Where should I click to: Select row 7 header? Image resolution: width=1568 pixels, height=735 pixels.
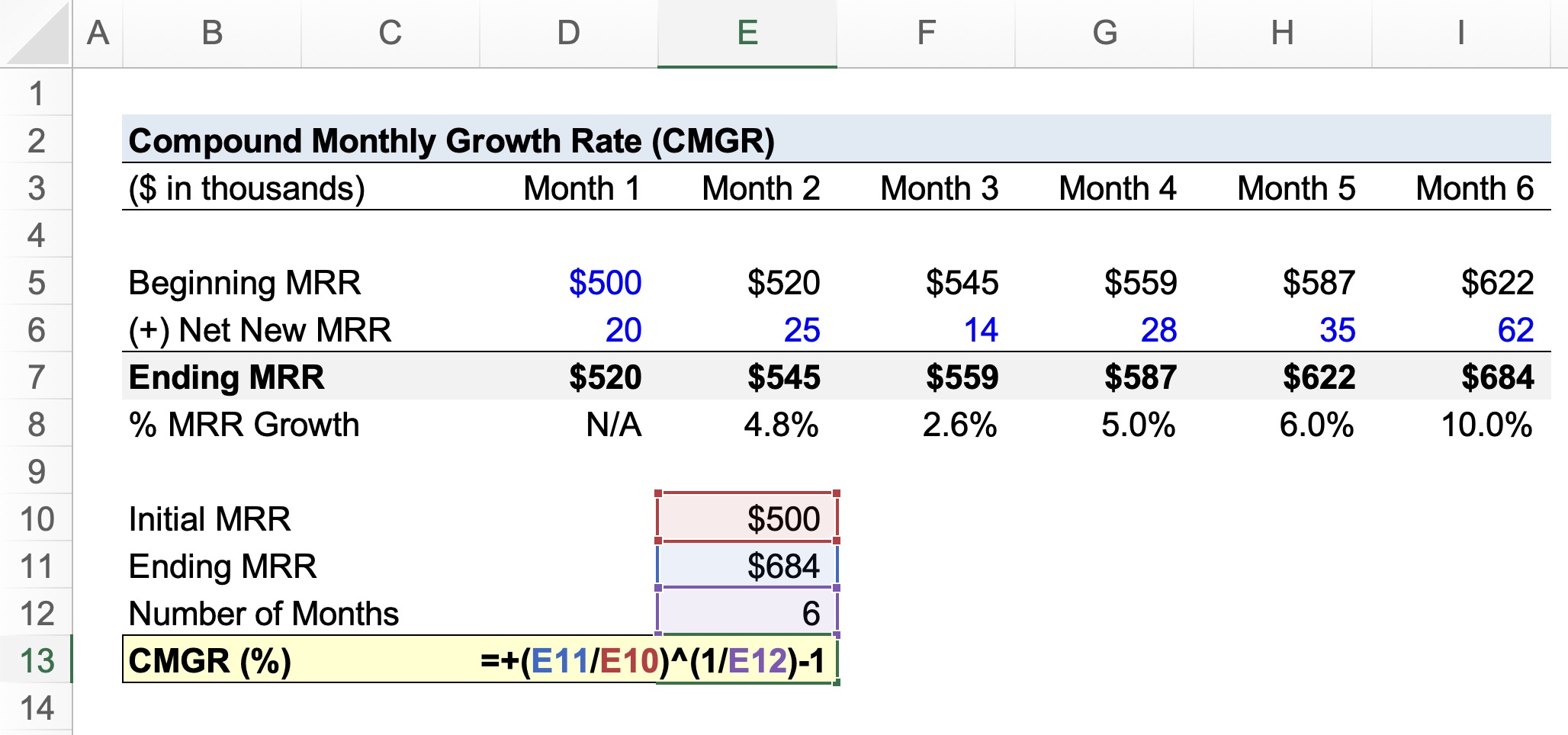[x=36, y=377]
